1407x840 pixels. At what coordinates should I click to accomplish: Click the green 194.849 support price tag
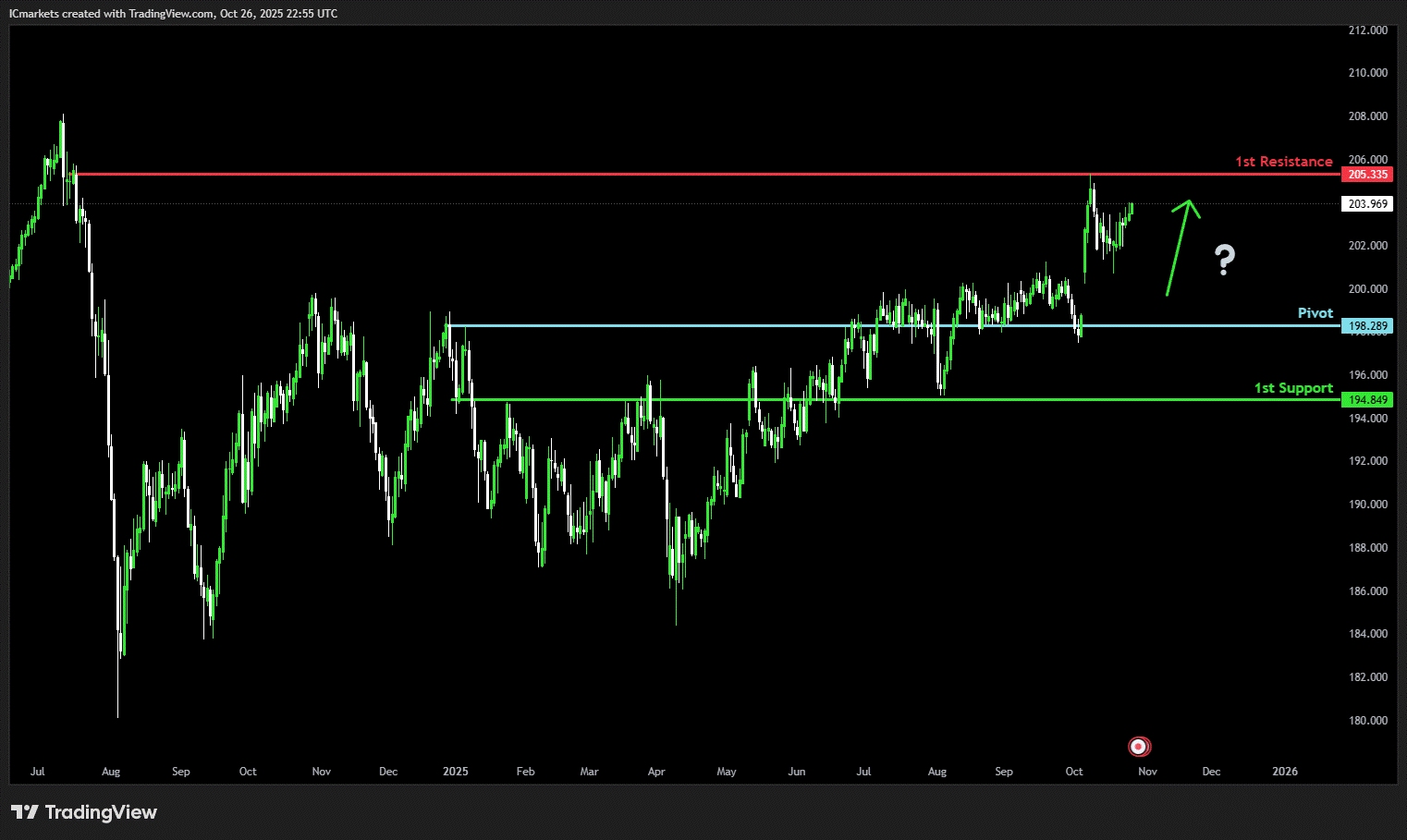click(1367, 400)
